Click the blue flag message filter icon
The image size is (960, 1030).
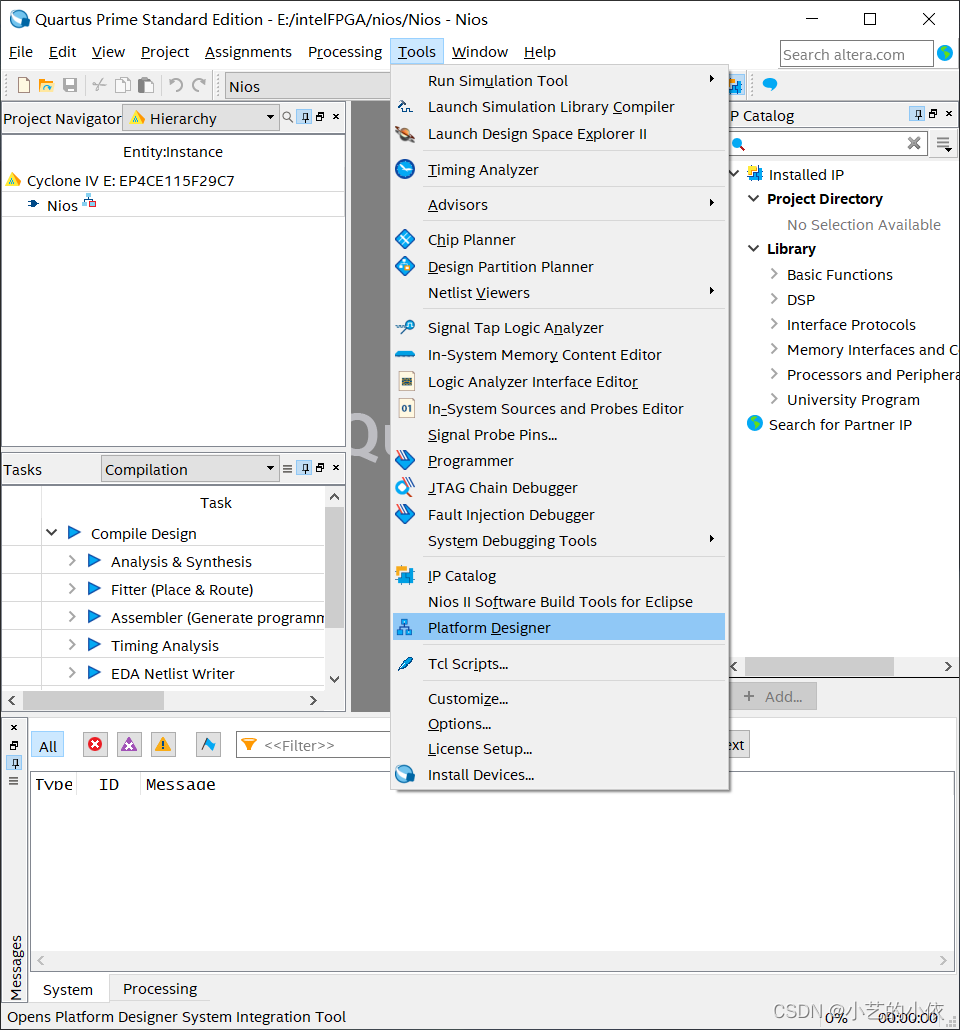tap(208, 744)
